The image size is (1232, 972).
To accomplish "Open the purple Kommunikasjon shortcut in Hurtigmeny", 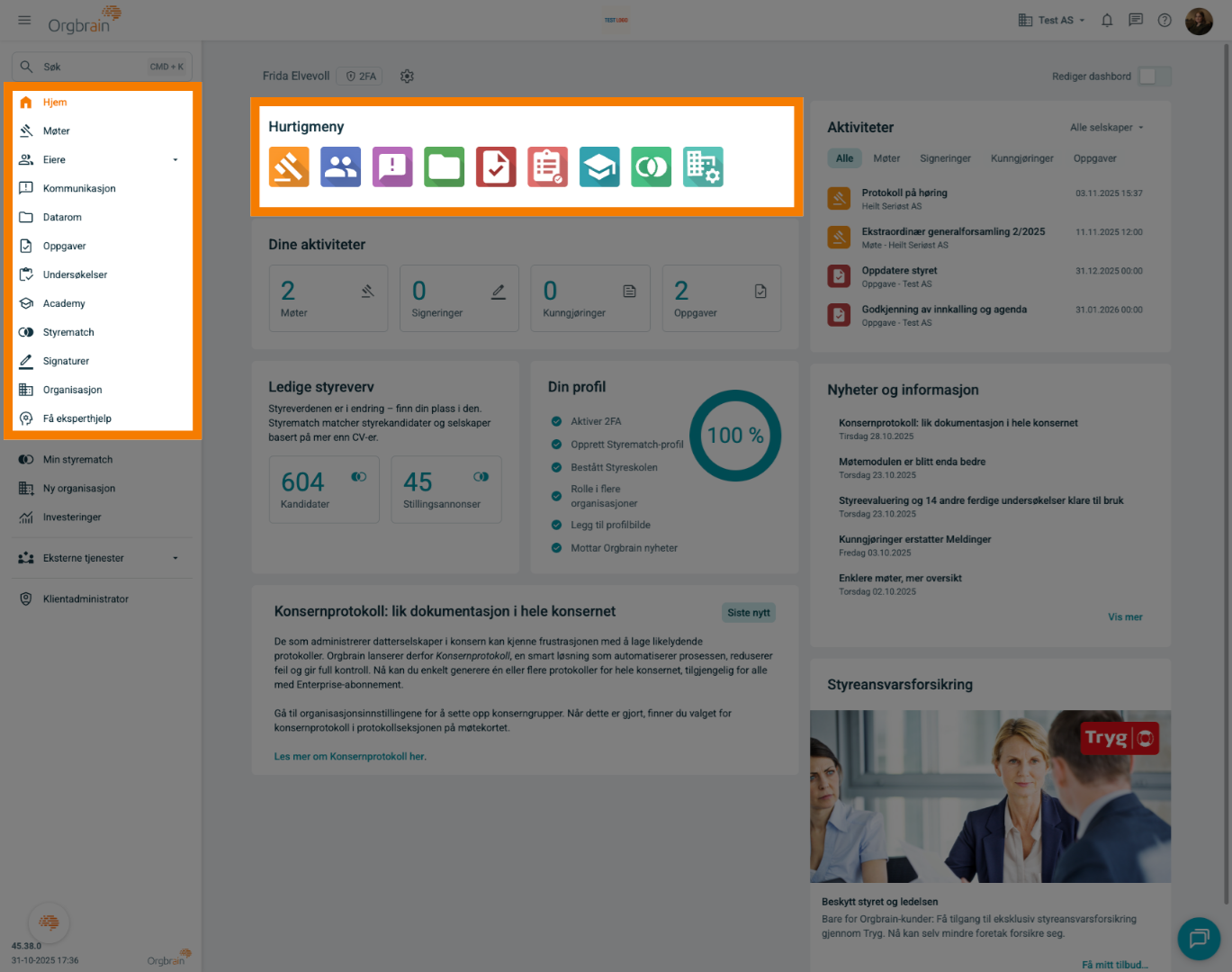I will pyautogui.click(x=392, y=166).
